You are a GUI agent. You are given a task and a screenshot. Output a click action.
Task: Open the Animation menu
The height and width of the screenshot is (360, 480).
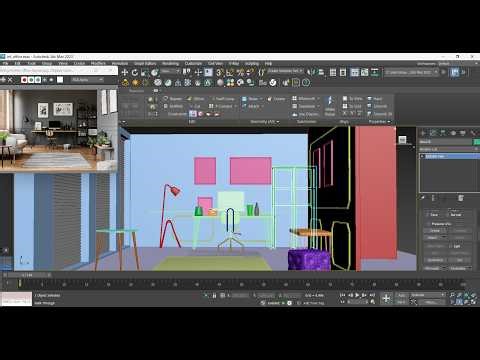pos(120,63)
